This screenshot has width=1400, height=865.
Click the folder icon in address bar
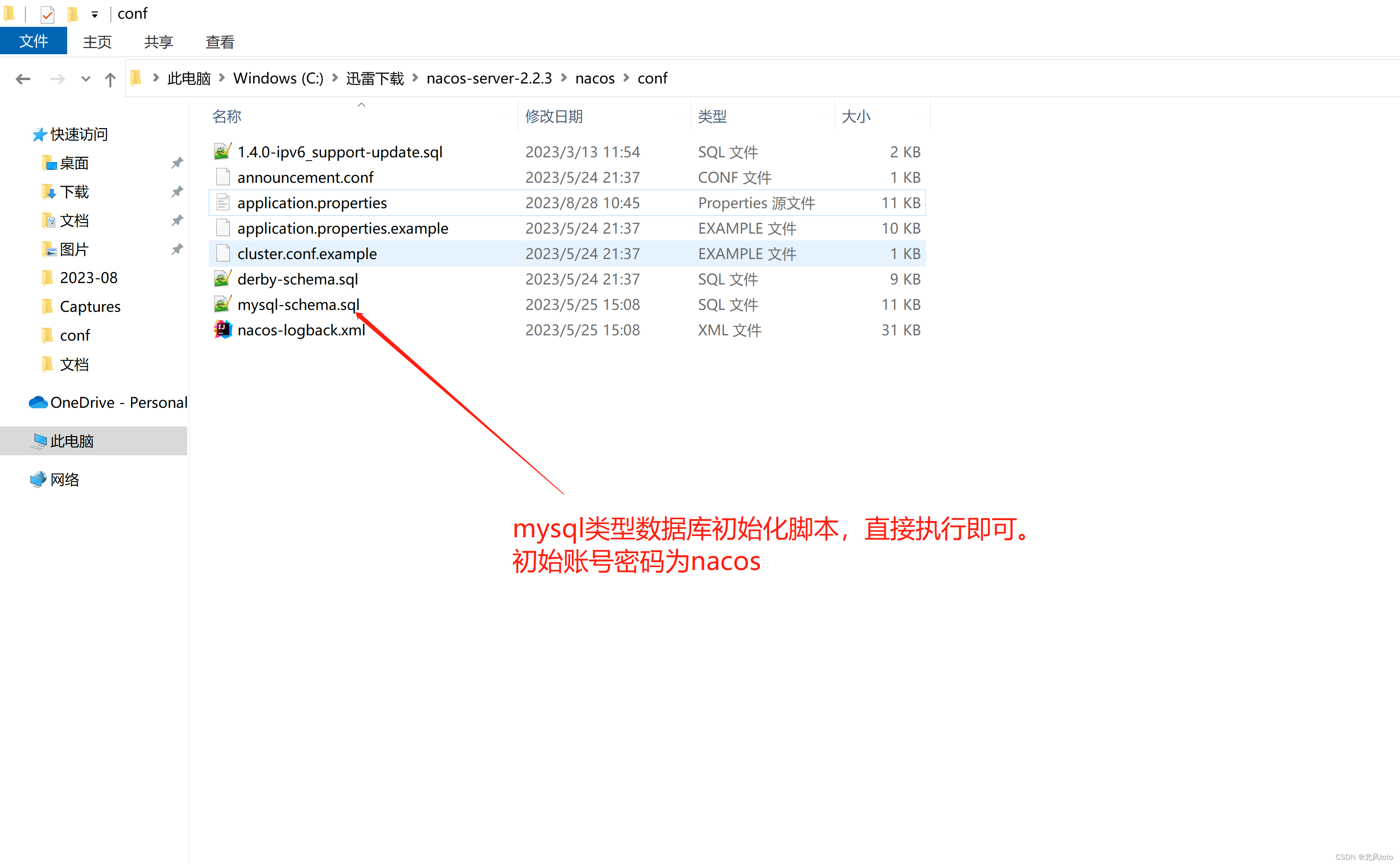(x=136, y=78)
